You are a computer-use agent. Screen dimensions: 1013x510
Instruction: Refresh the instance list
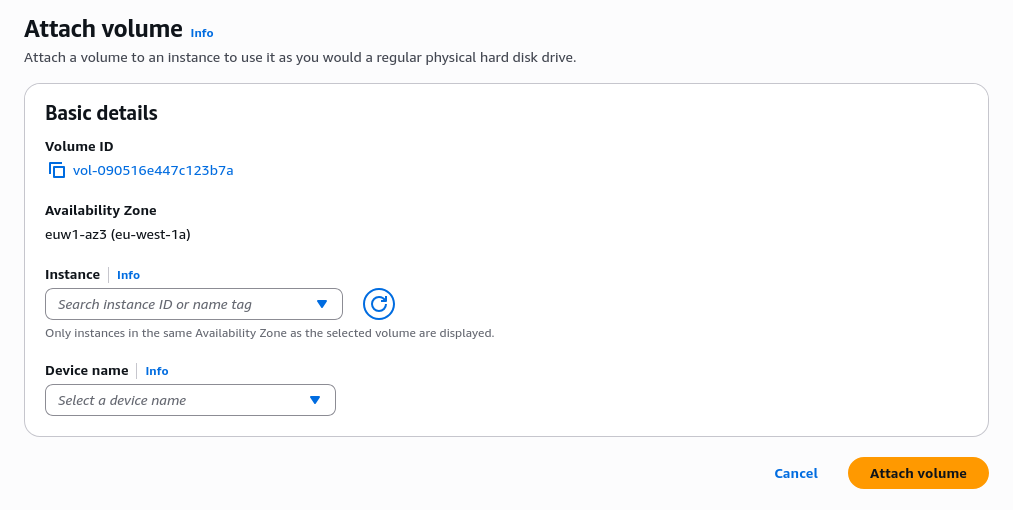(x=379, y=304)
